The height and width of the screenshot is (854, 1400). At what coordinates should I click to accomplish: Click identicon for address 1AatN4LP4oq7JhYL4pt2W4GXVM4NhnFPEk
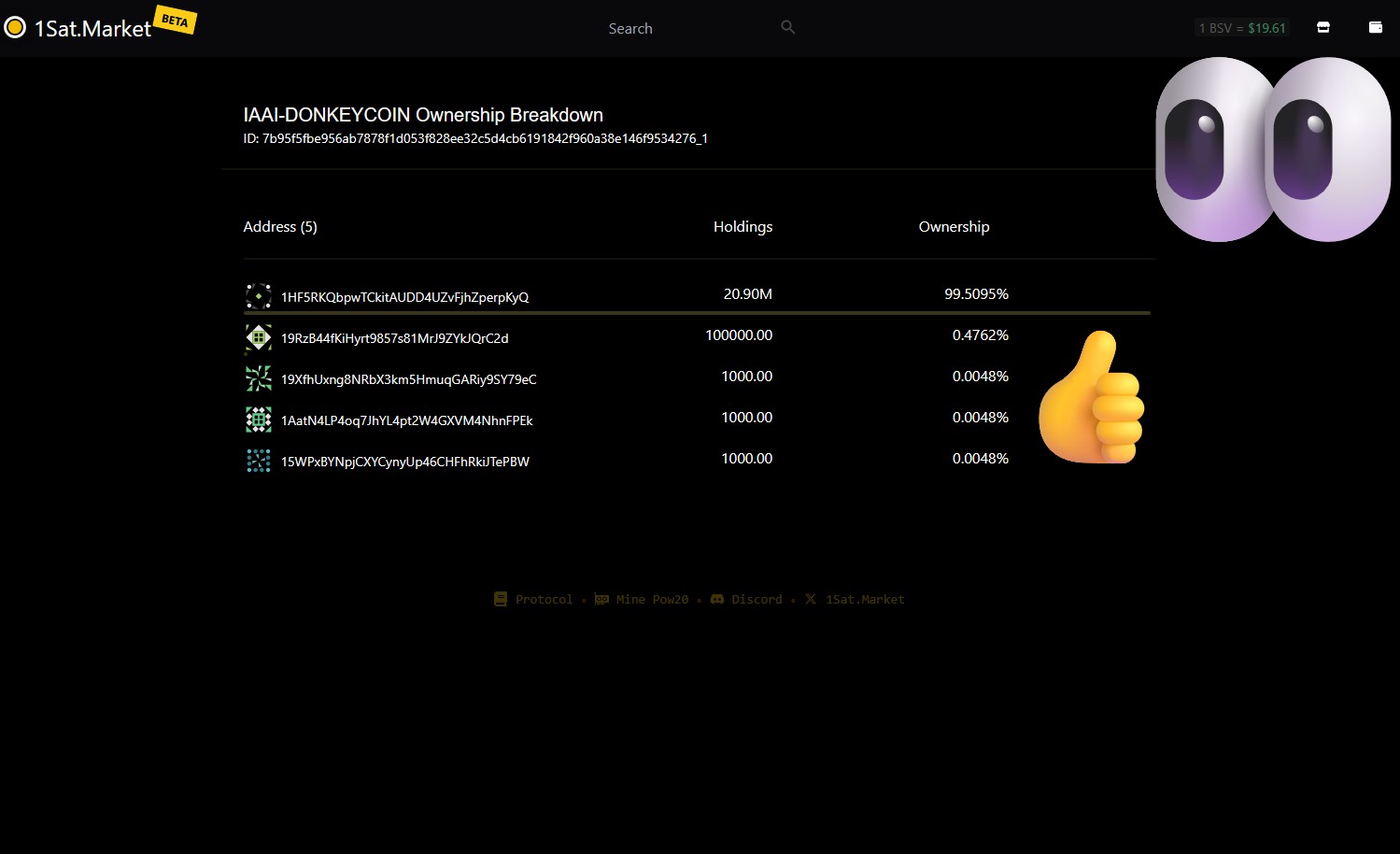click(259, 420)
